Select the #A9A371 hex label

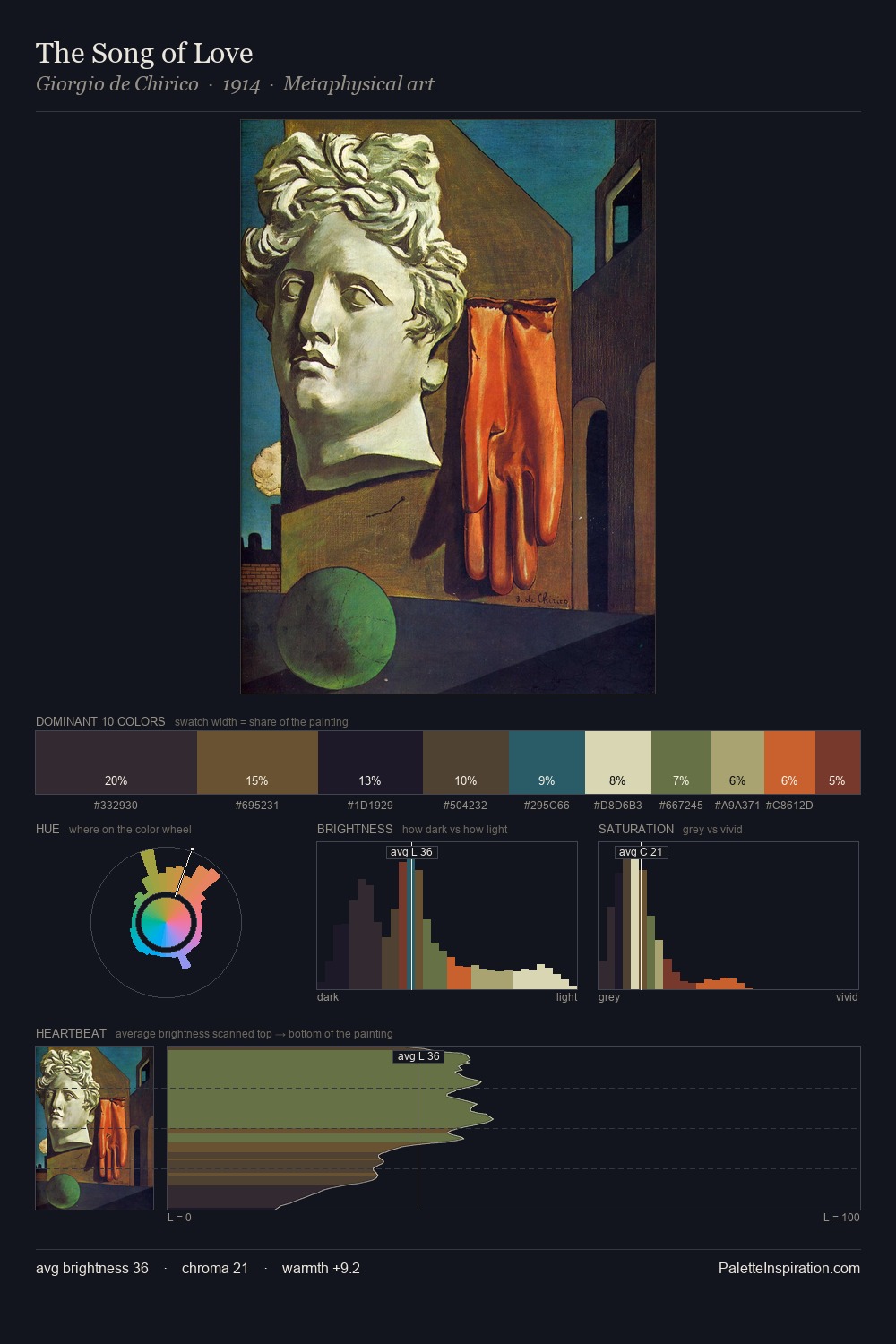[737, 806]
